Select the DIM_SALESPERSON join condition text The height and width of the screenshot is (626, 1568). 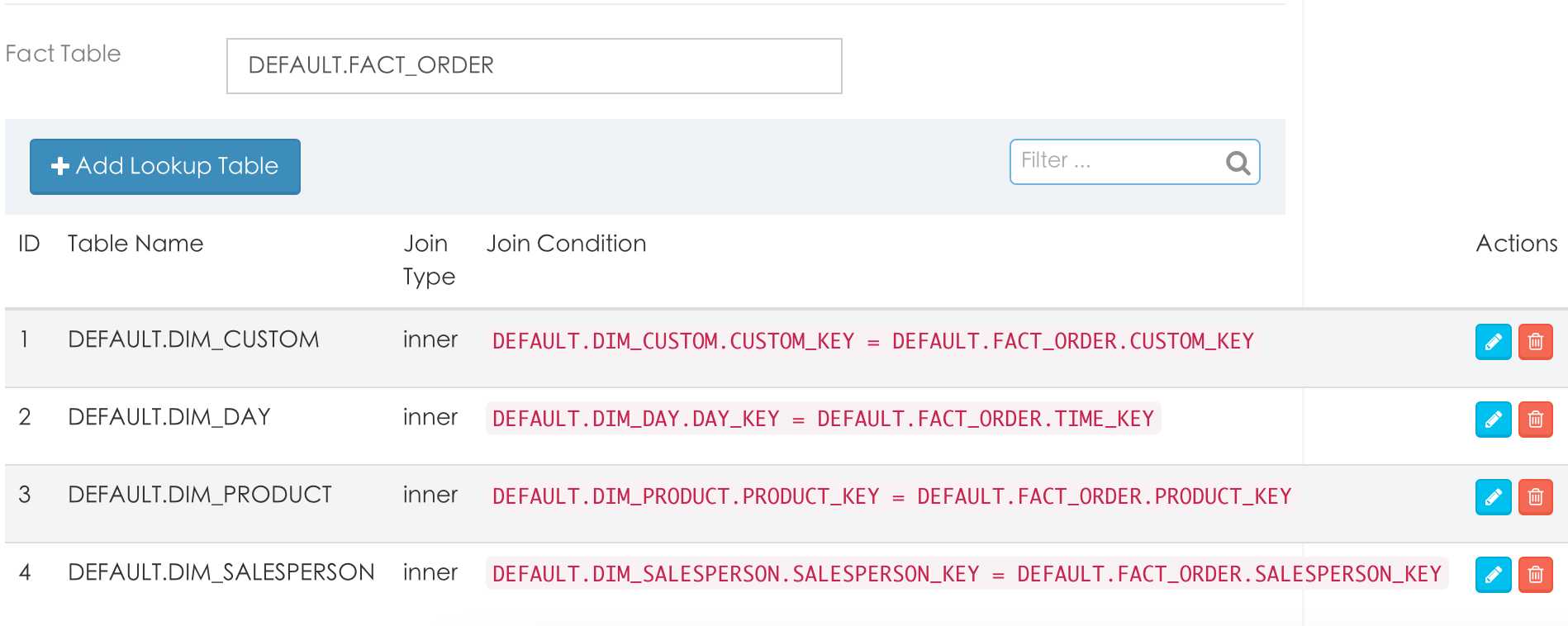coord(967,574)
